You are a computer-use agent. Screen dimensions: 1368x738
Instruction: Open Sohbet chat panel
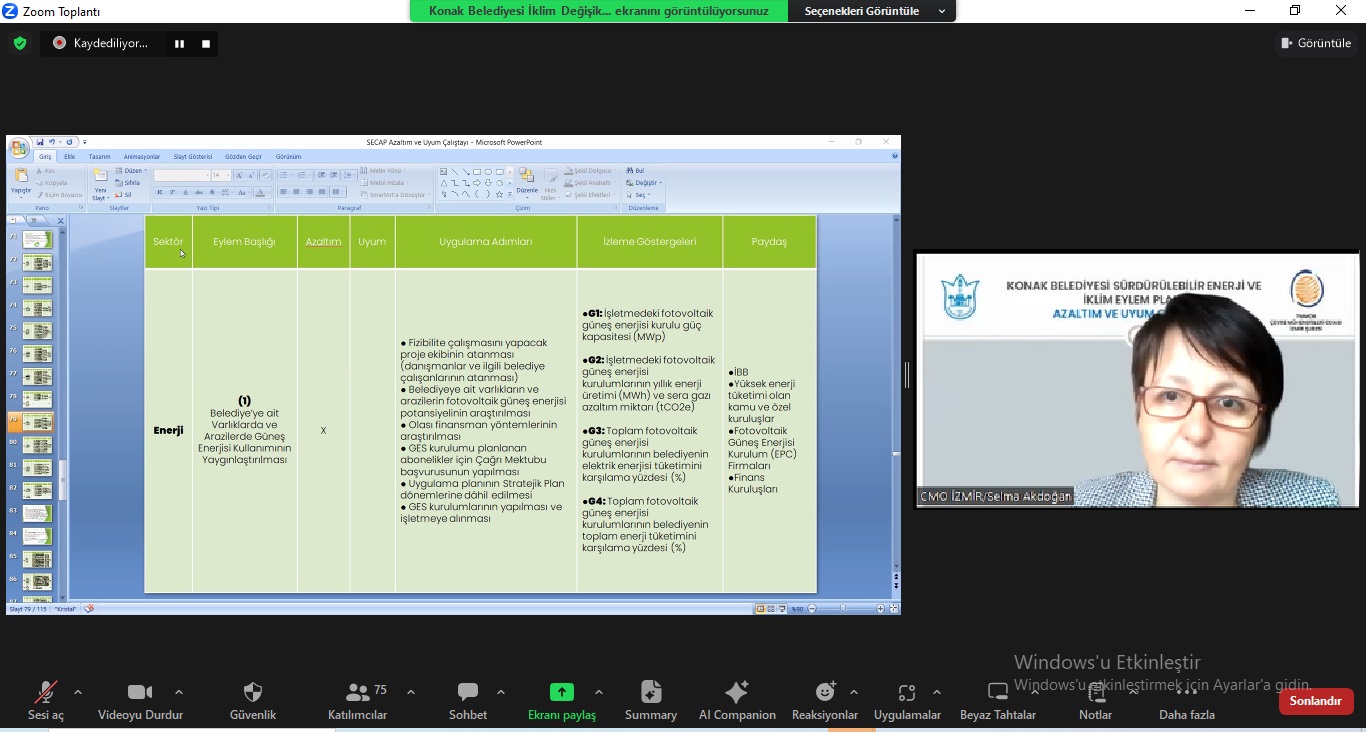467,693
